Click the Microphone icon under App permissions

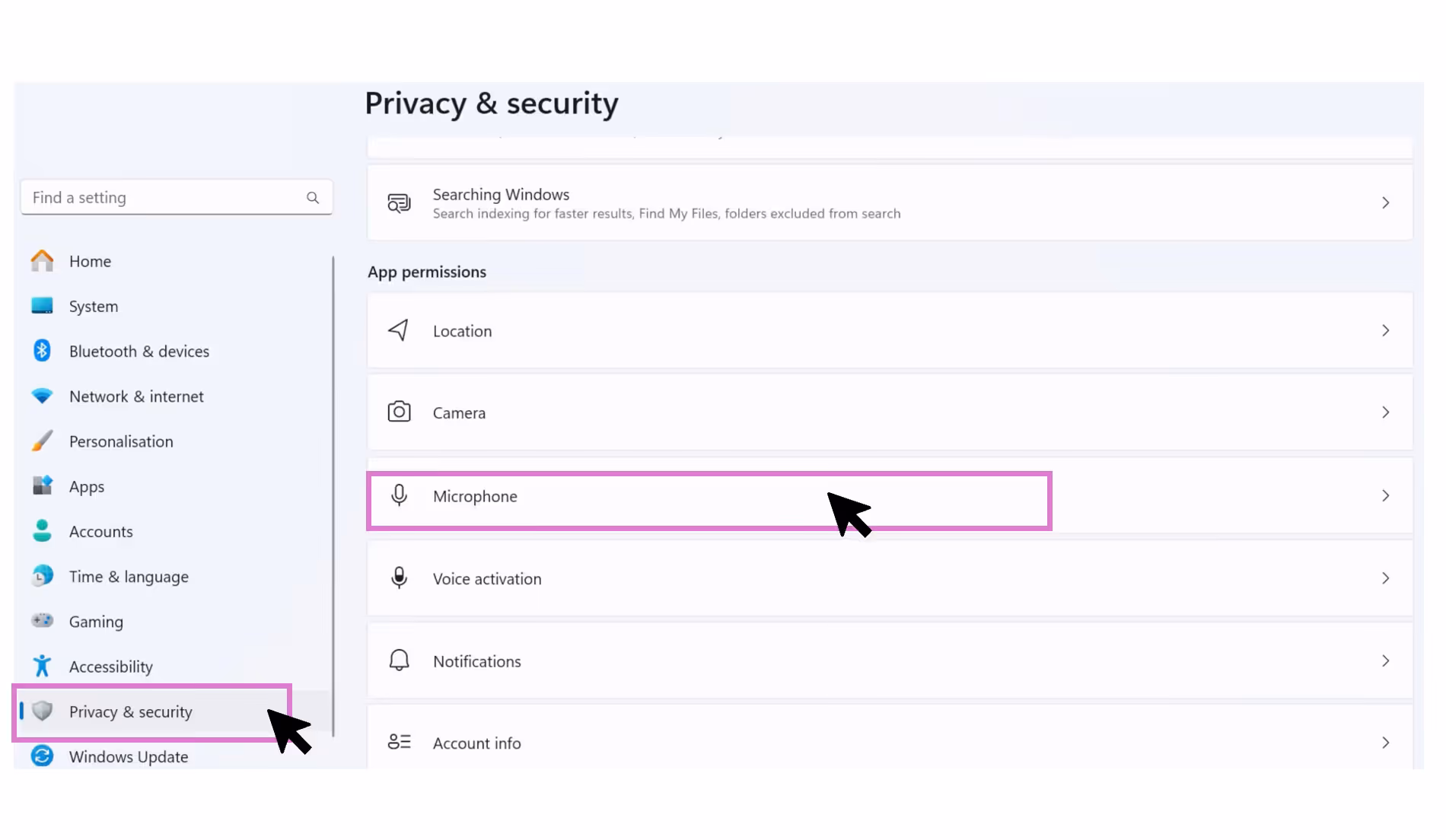[399, 497]
